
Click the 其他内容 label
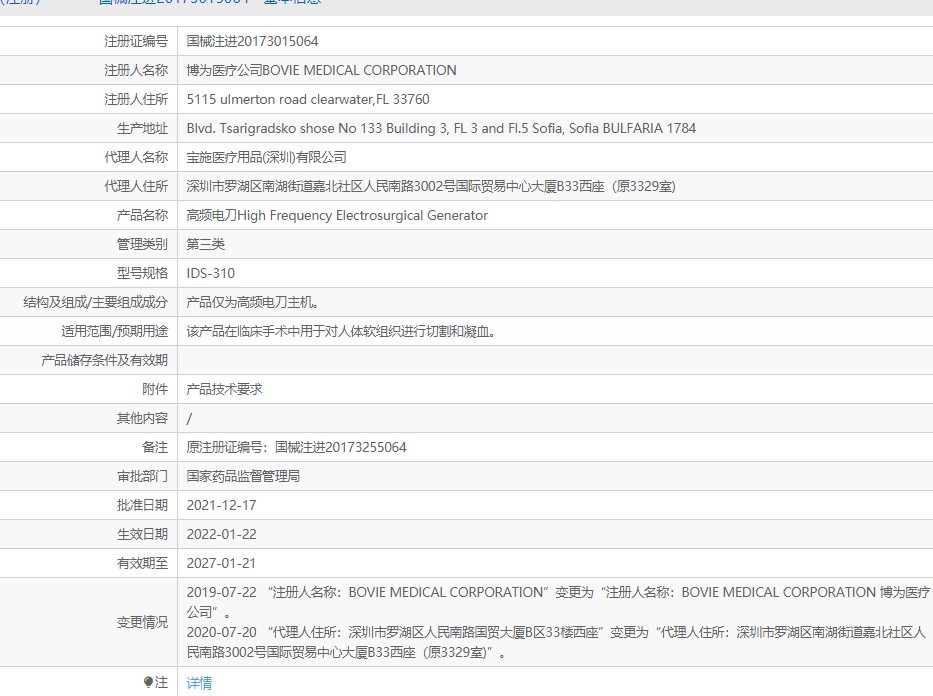click(x=143, y=419)
